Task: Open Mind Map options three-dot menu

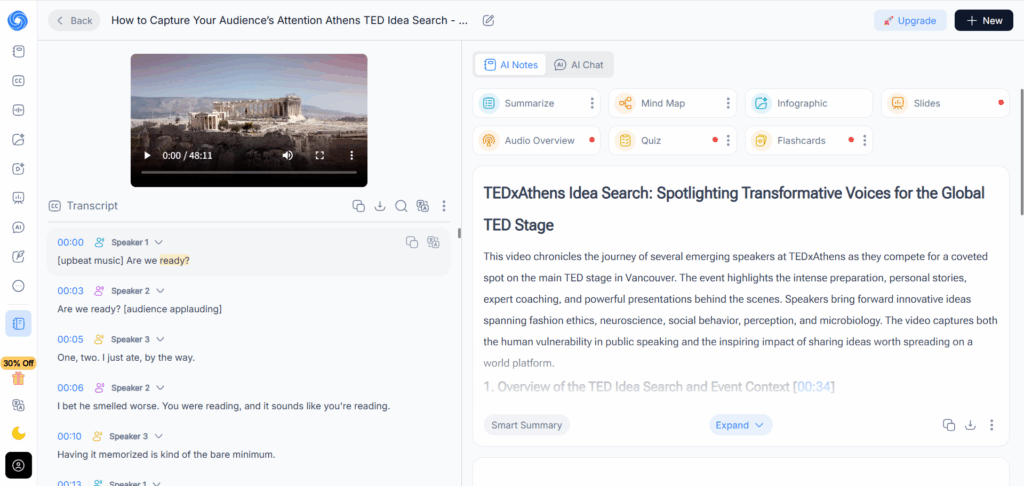Action: [x=728, y=103]
